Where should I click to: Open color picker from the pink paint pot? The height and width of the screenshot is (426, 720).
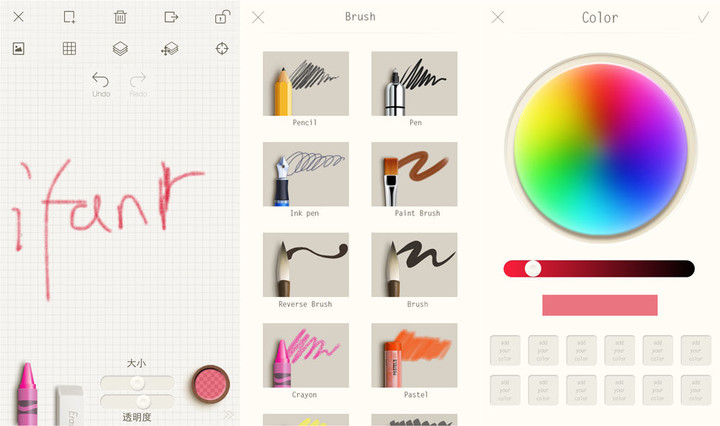click(x=210, y=383)
